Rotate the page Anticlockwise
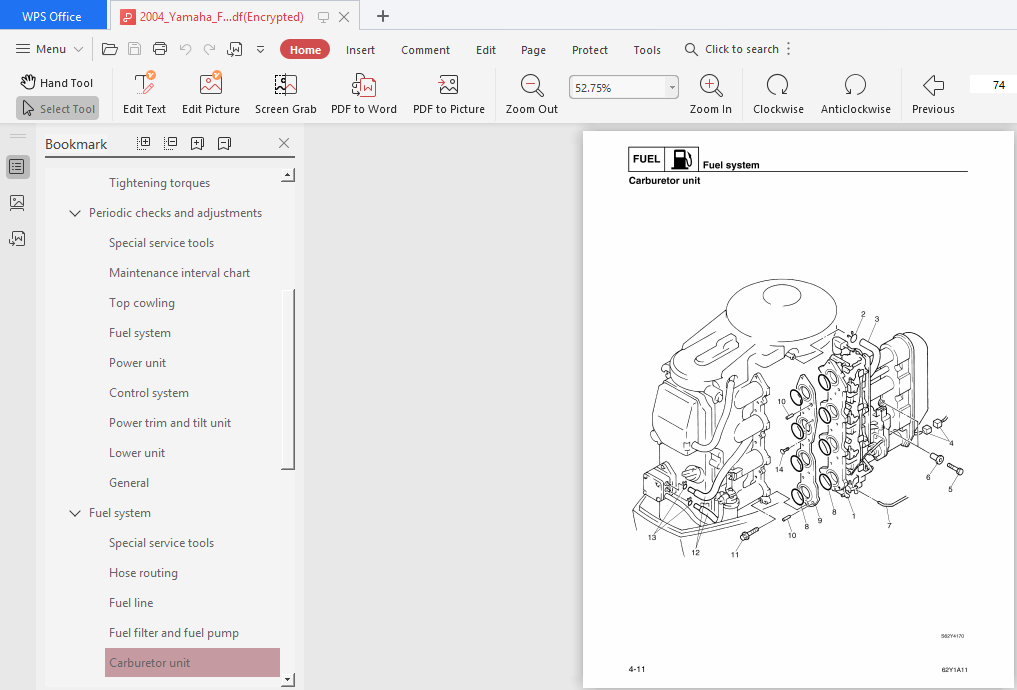This screenshot has height=690, width=1017. pyautogui.click(x=855, y=93)
